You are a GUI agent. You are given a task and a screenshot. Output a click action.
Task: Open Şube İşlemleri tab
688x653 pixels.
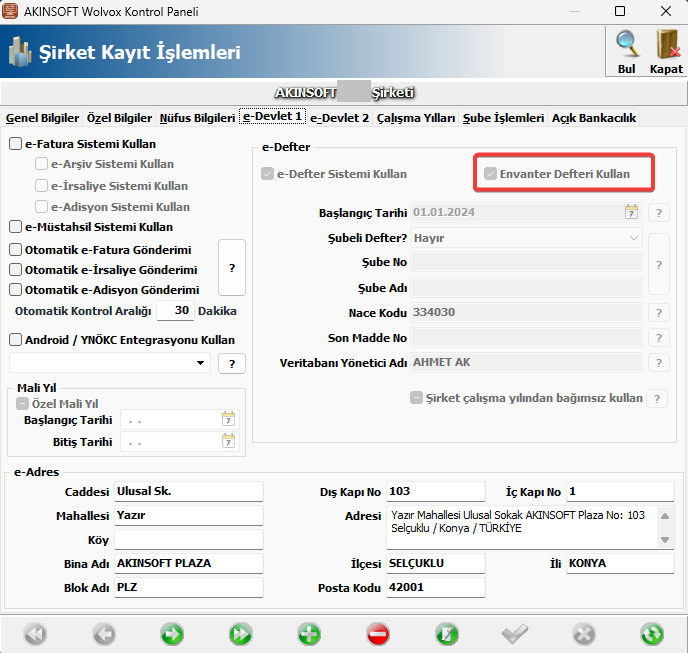[x=503, y=118]
